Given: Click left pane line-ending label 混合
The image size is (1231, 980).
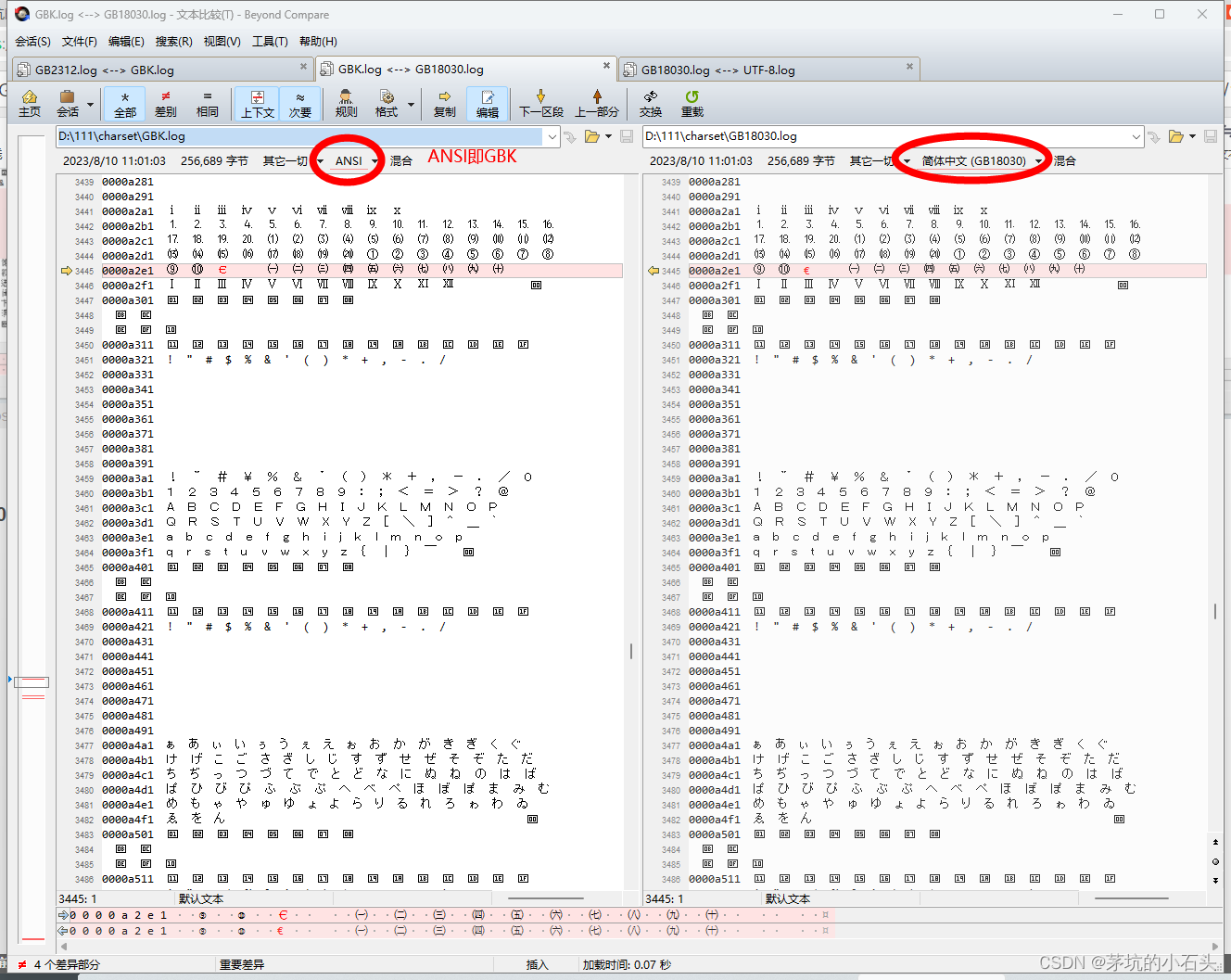Looking at the screenshot, I should tap(400, 161).
